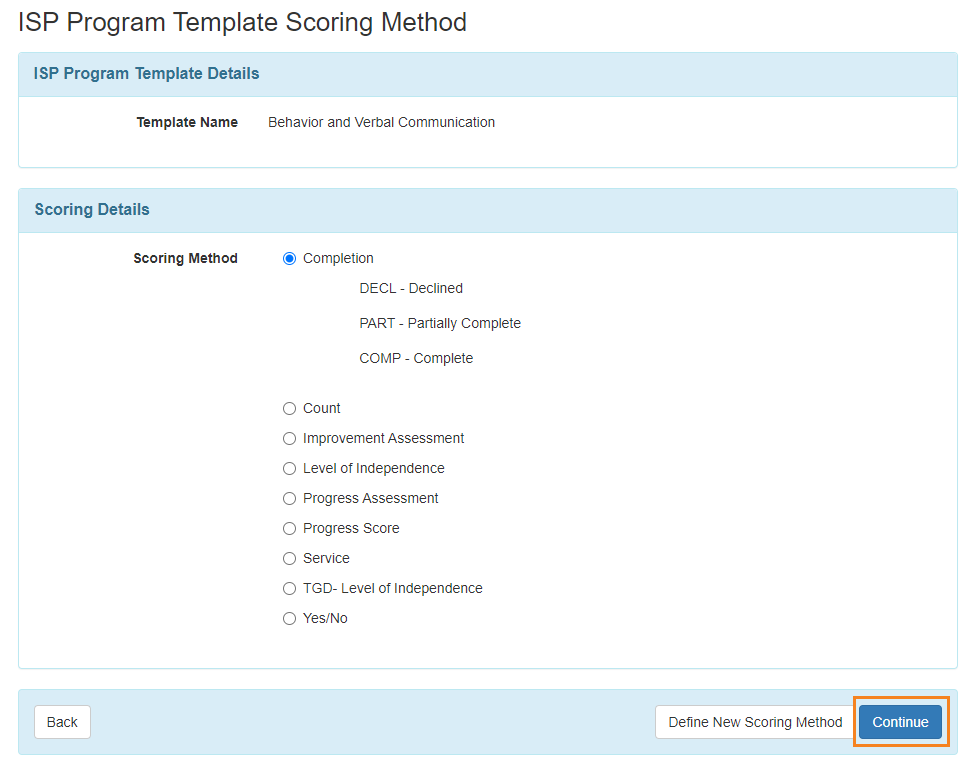Click the template name 'Behavior and Verbal Communication'
The height and width of the screenshot is (764, 966).
[x=381, y=123]
